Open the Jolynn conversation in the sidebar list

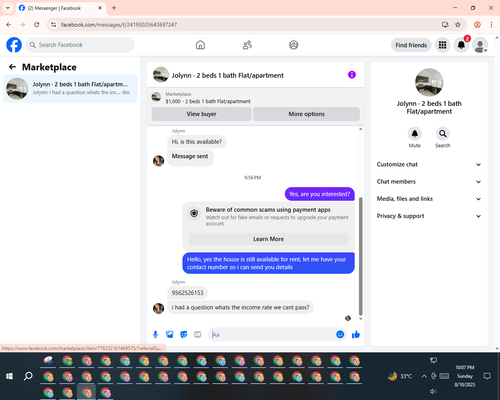pyautogui.click(x=70, y=89)
